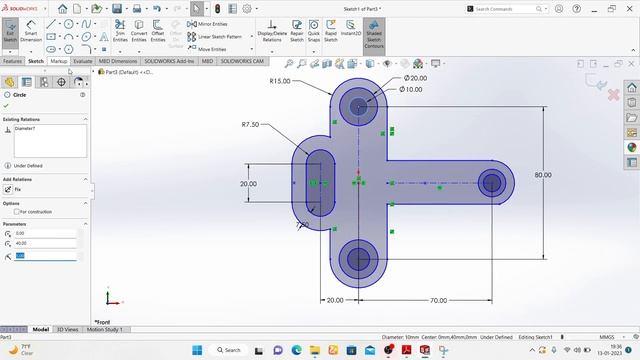Switch to the SOLIDWORKS Add-Ins tab
The image size is (640, 360).
(x=169, y=61)
